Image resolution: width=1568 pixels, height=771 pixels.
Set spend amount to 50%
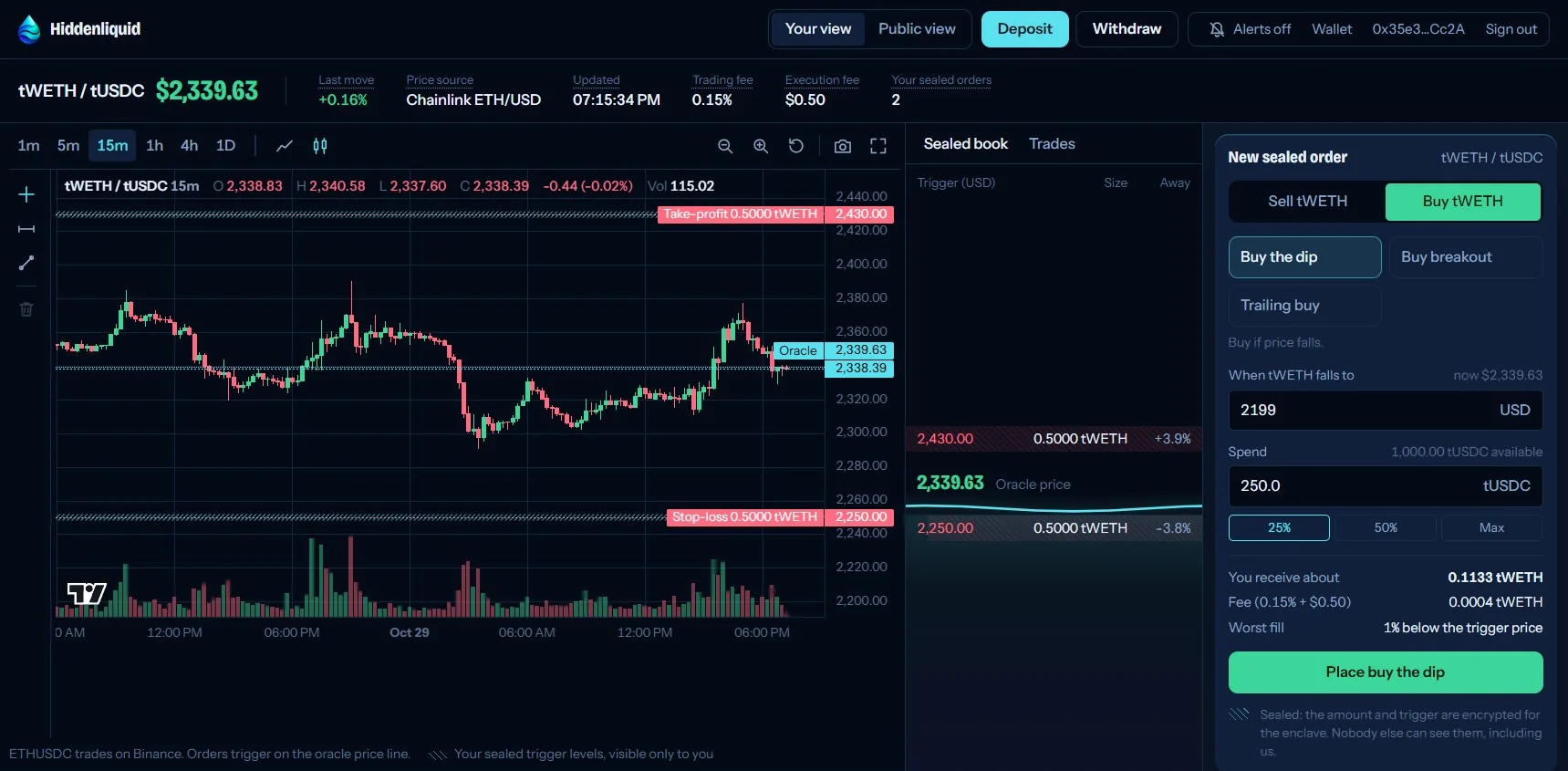(x=1386, y=528)
